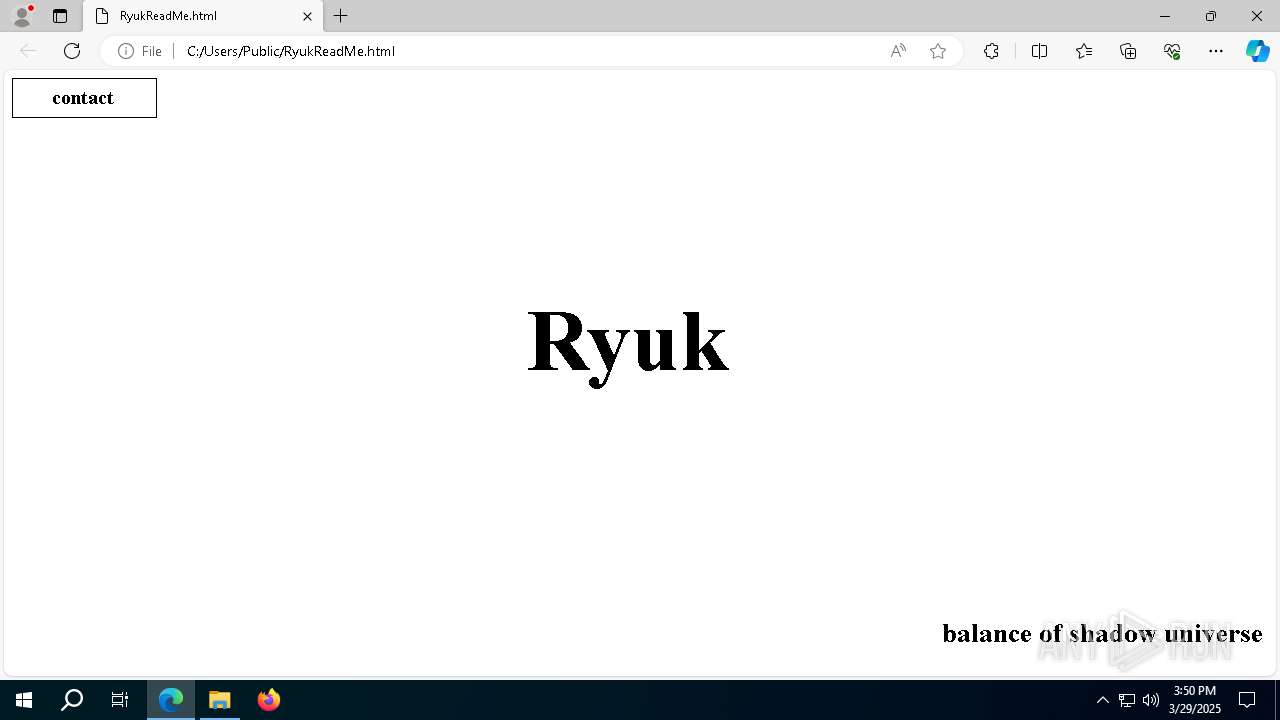The image size is (1280, 720).
Task: Add this page to favorites star
Action: pos(938,51)
